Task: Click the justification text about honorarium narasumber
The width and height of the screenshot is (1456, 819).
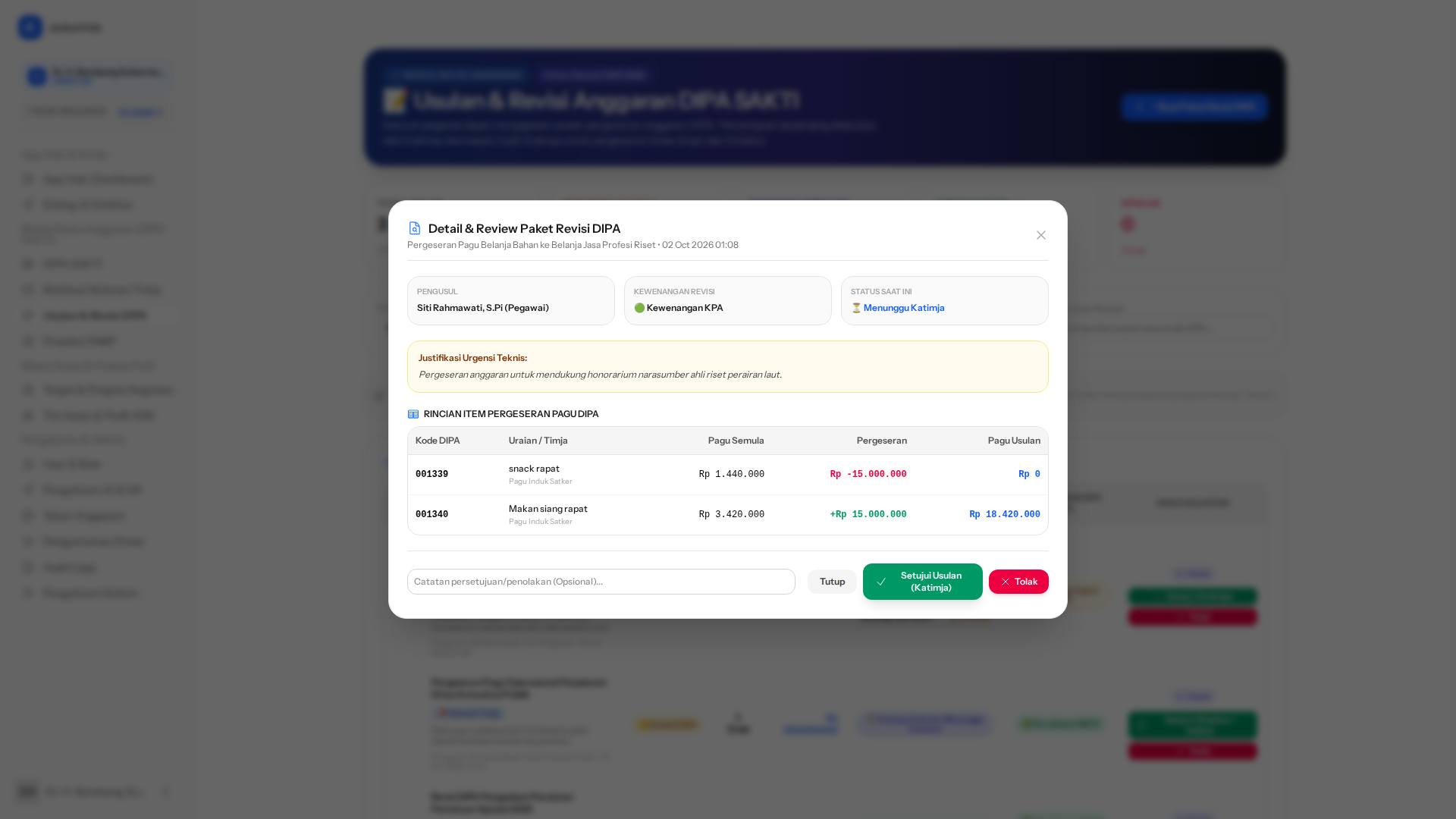Action: coord(600,375)
